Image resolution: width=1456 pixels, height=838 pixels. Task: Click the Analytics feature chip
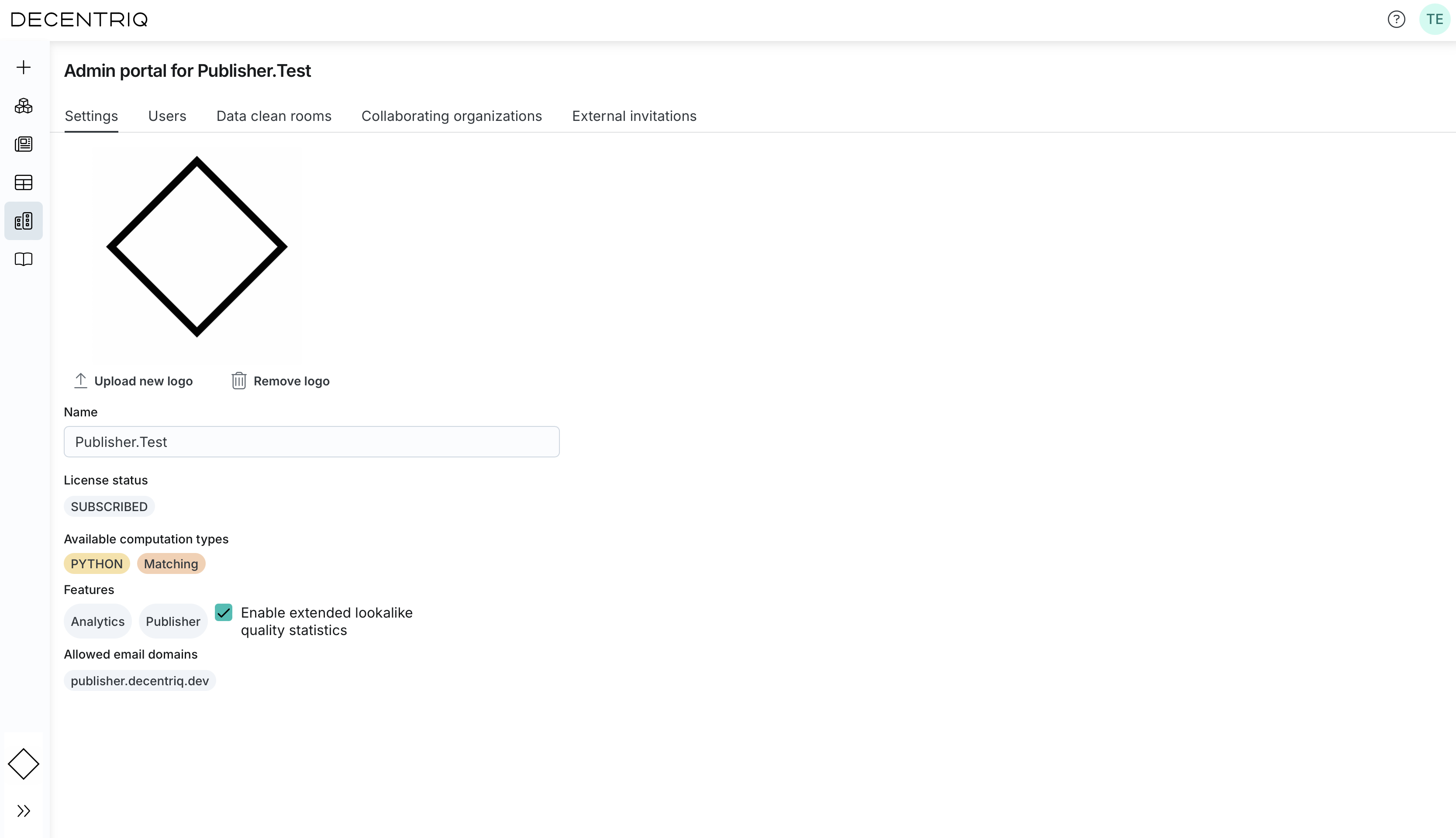point(98,622)
